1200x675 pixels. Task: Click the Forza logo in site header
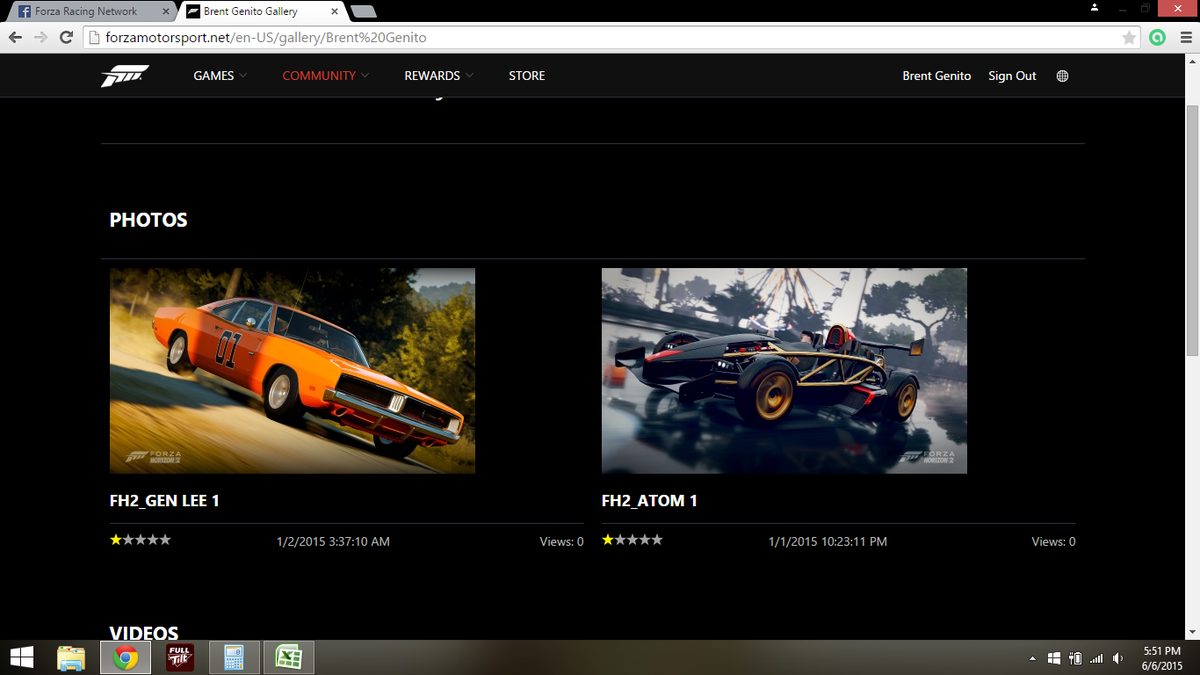124,76
